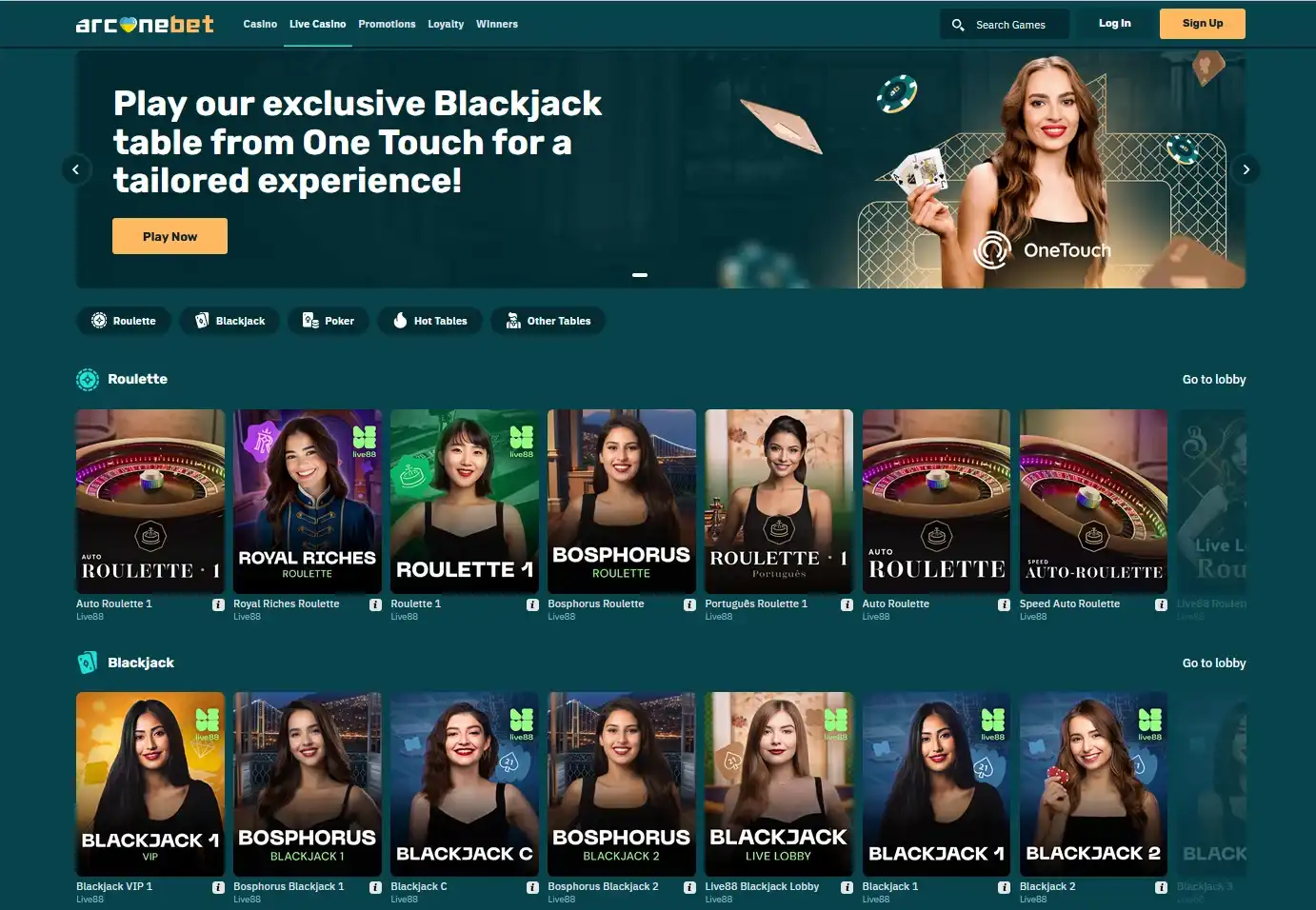This screenshot has height=910, width=1316.
Task: Open the Royal Riches Roulette thumbnail
Action: pos(308,501)
